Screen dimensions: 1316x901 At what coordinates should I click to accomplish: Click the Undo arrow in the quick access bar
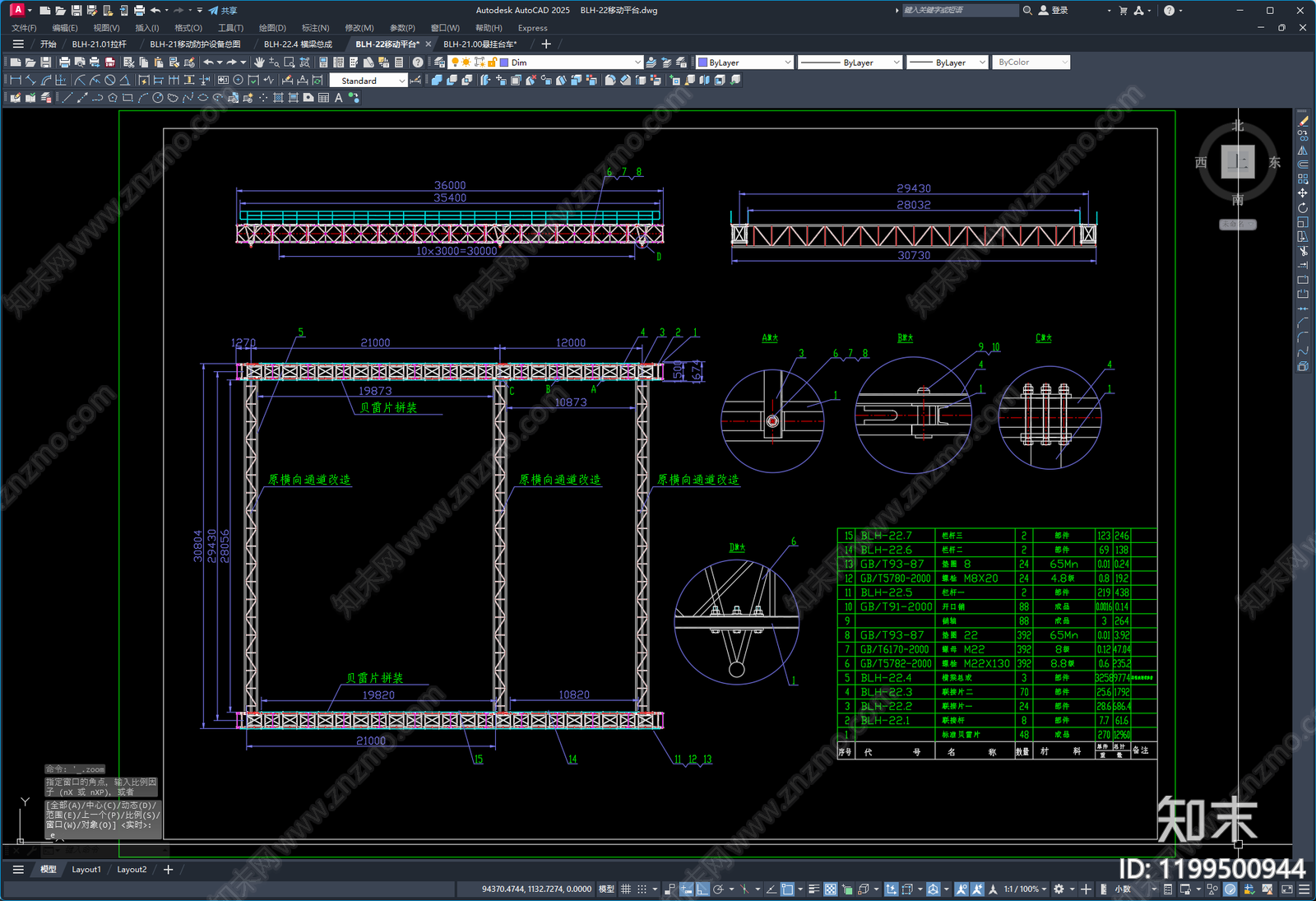coord(155,11)
